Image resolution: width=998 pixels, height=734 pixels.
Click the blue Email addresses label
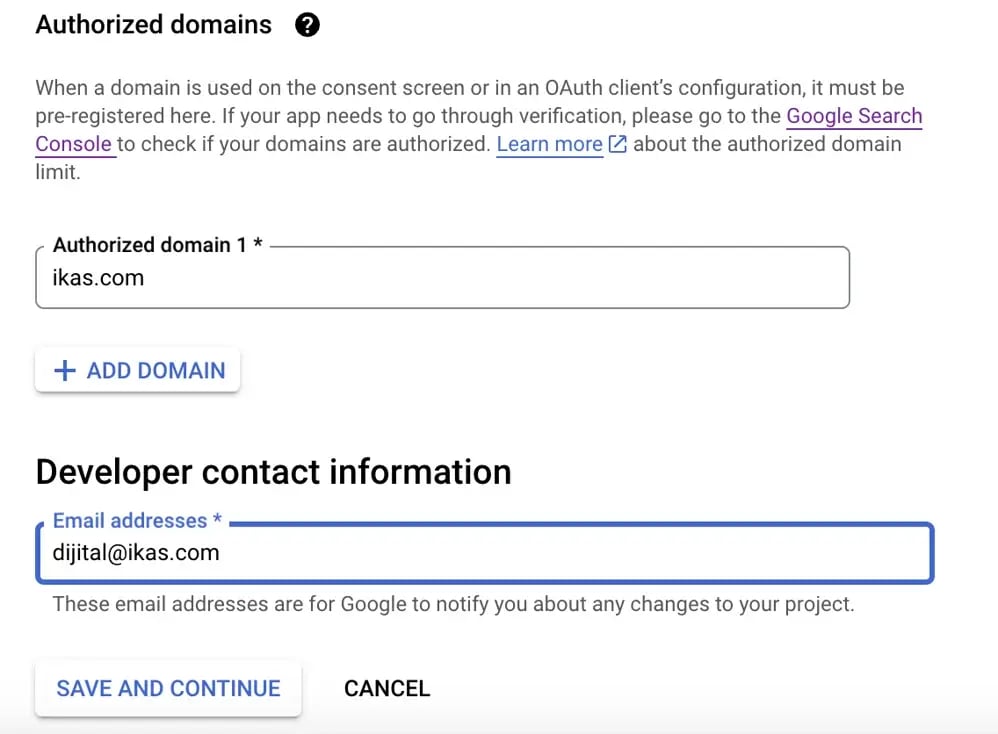coord(137,520)
